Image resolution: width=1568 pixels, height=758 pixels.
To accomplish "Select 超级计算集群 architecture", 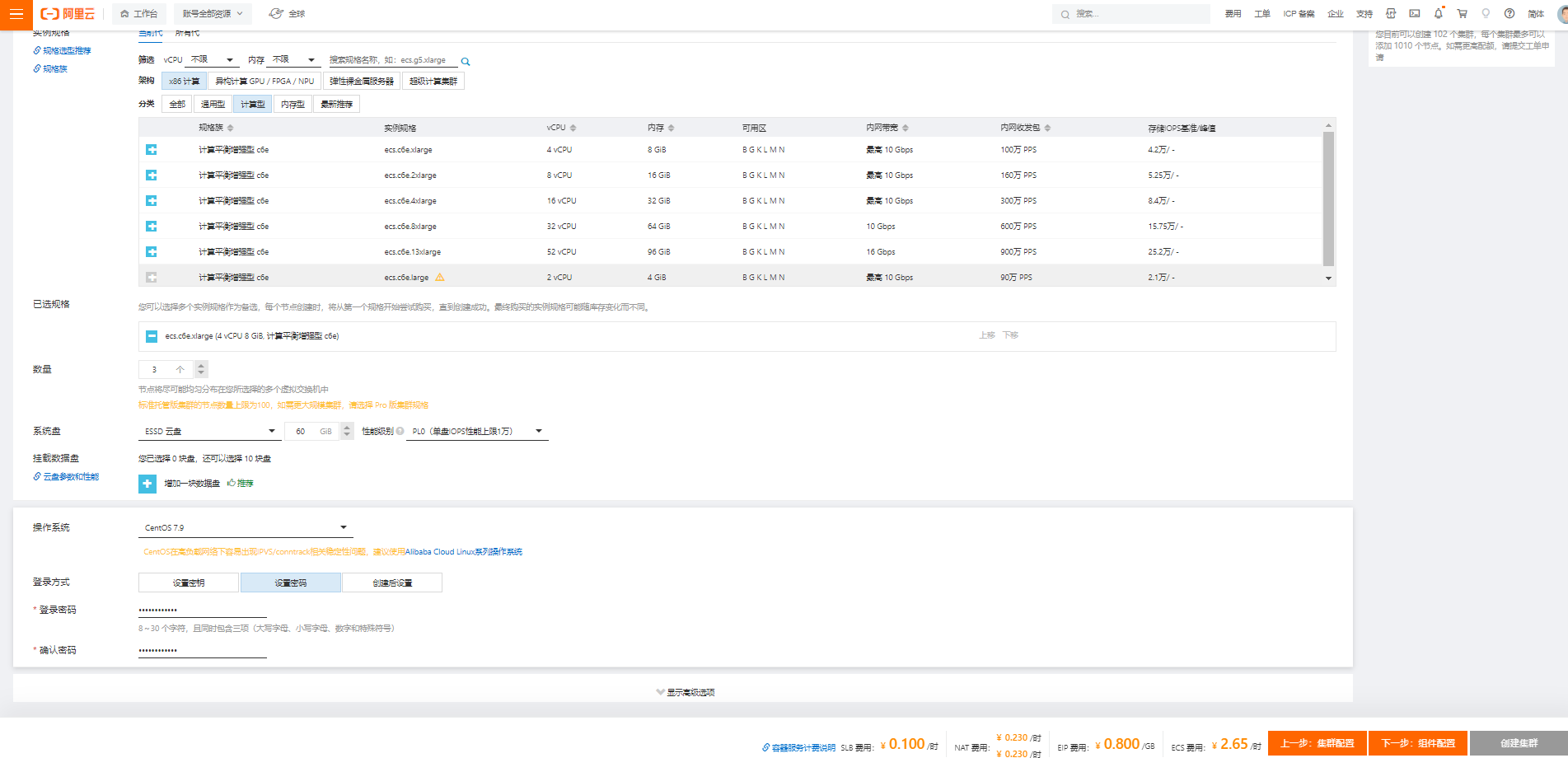I will pos(433,82).
